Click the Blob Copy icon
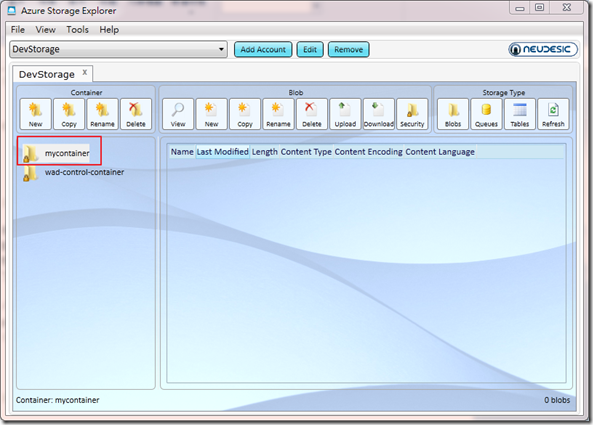 [245, 114]
